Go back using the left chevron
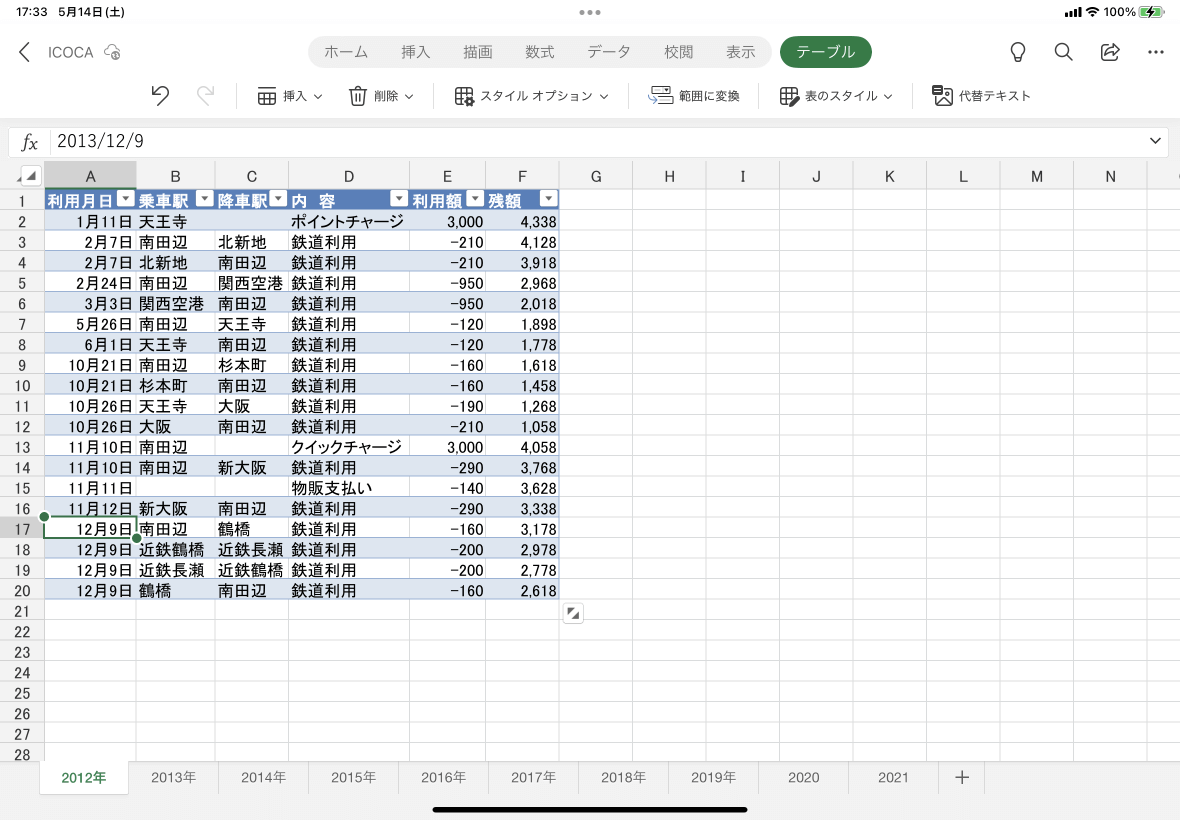Viewport: 1180px width, 820px height. (x=24, y=52)
